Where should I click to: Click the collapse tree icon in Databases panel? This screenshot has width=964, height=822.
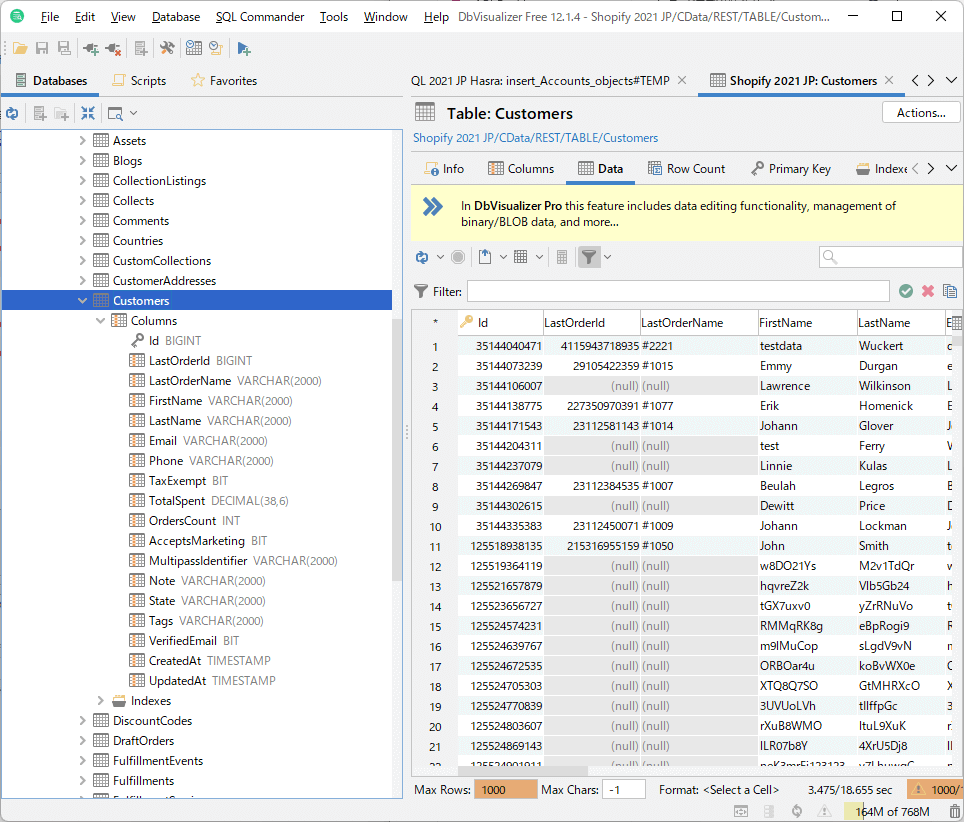(88, 114)
